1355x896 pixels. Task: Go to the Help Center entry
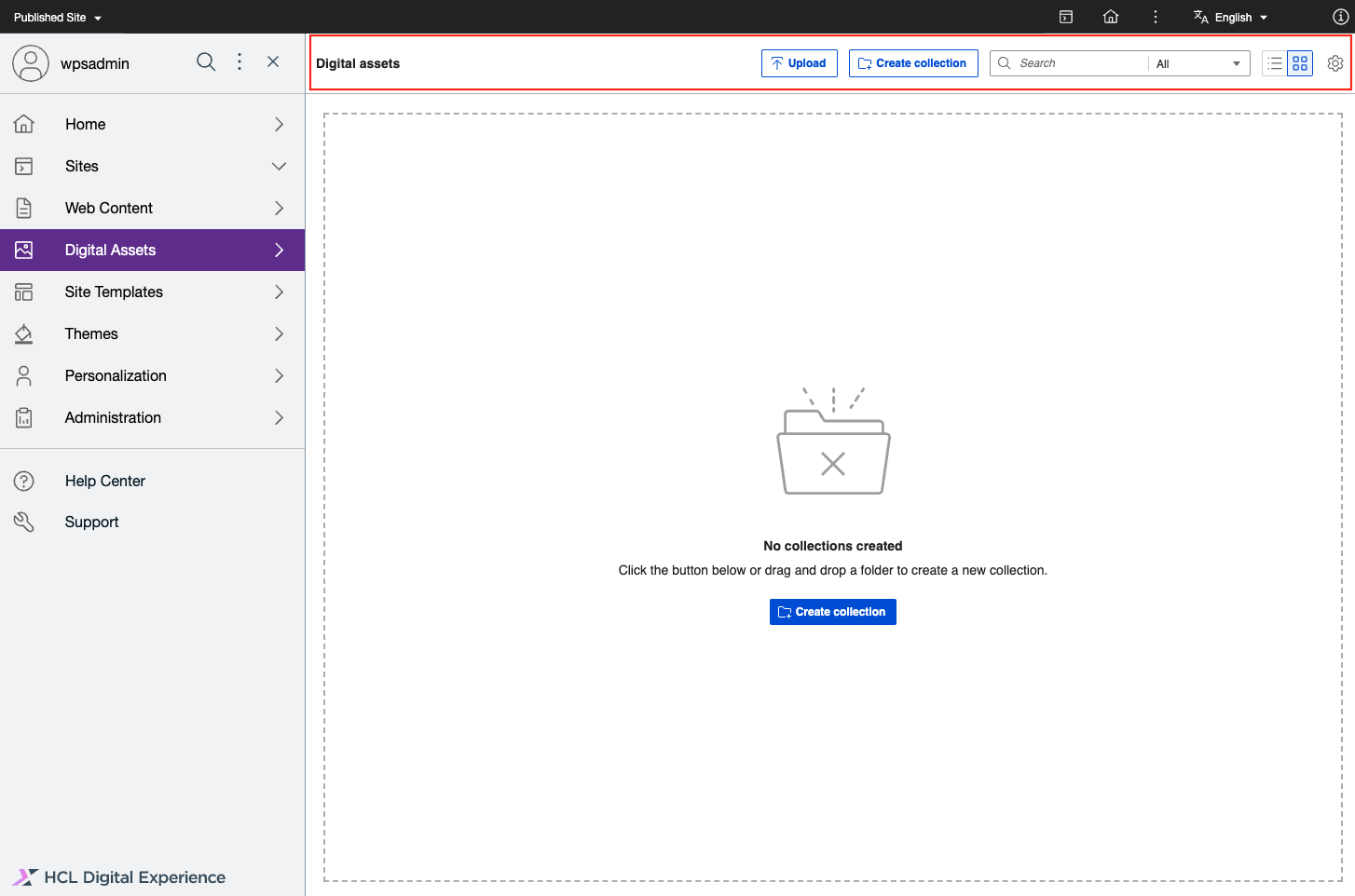point(104,481)
